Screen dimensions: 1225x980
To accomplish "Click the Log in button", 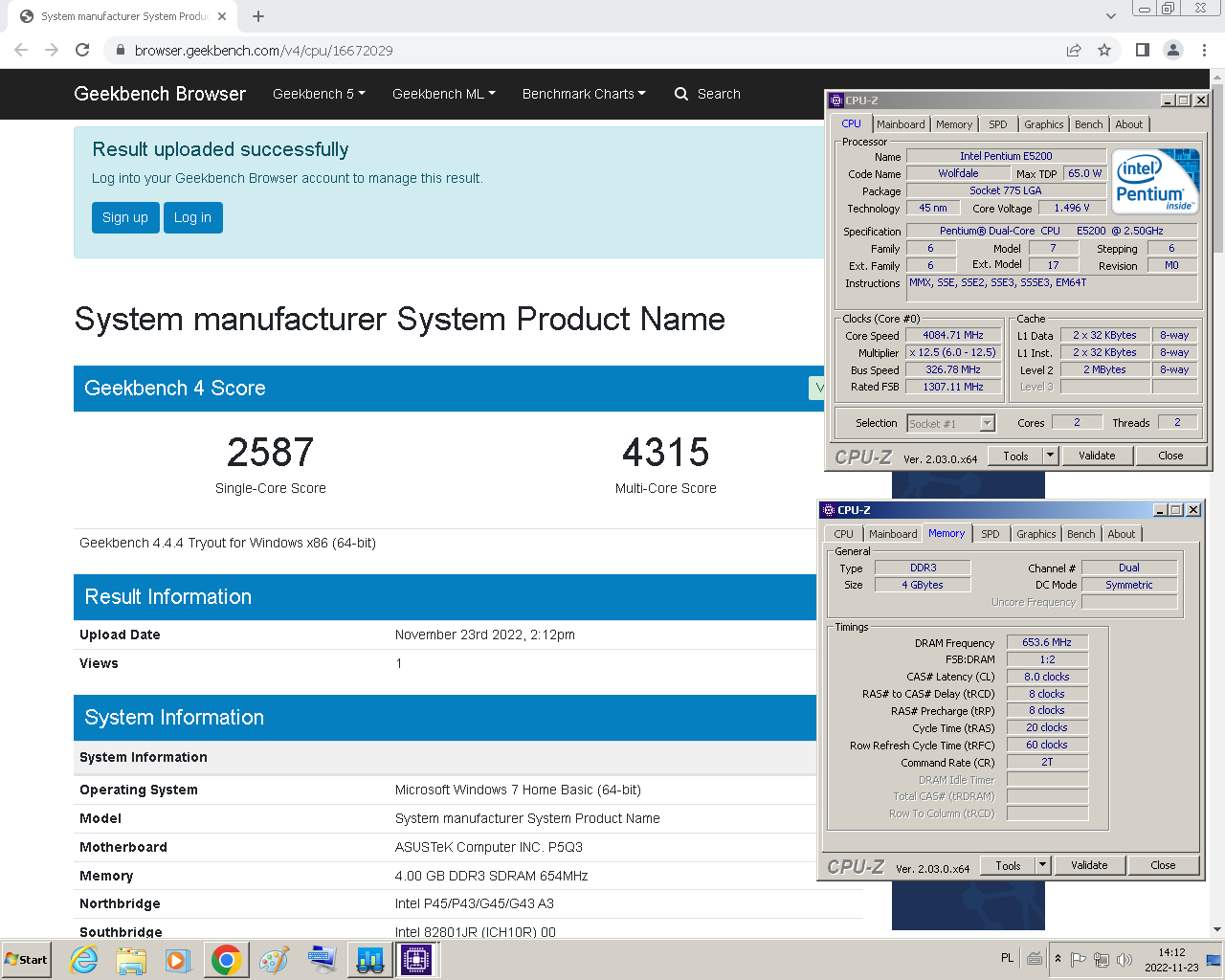I will point(192,217).
